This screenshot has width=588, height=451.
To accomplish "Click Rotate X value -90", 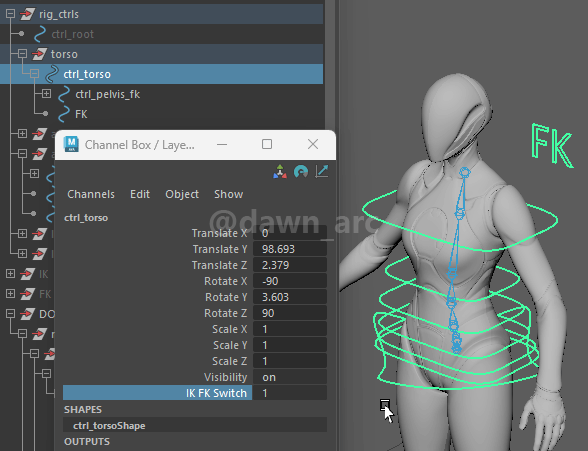I will pos(290,281).
